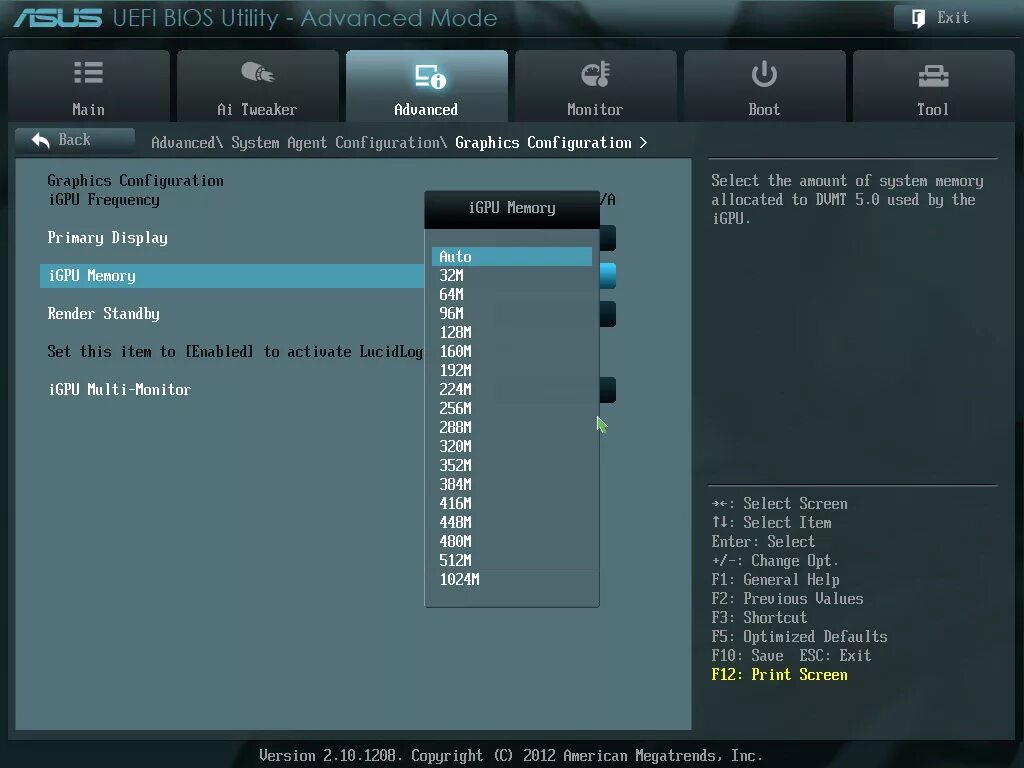Select 32M iGPU memory option
Image resolution: width=1024 pixels, height=768 pixels.
[x=512, y=276]
